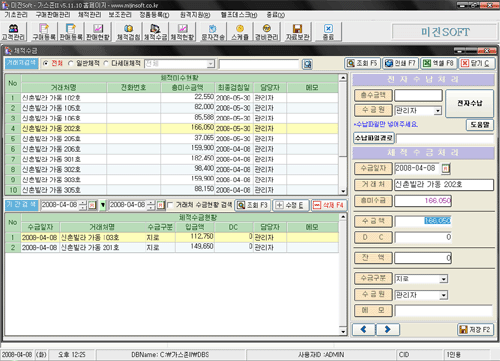Click the 조회 F3 lookup button

coord(252,205)
